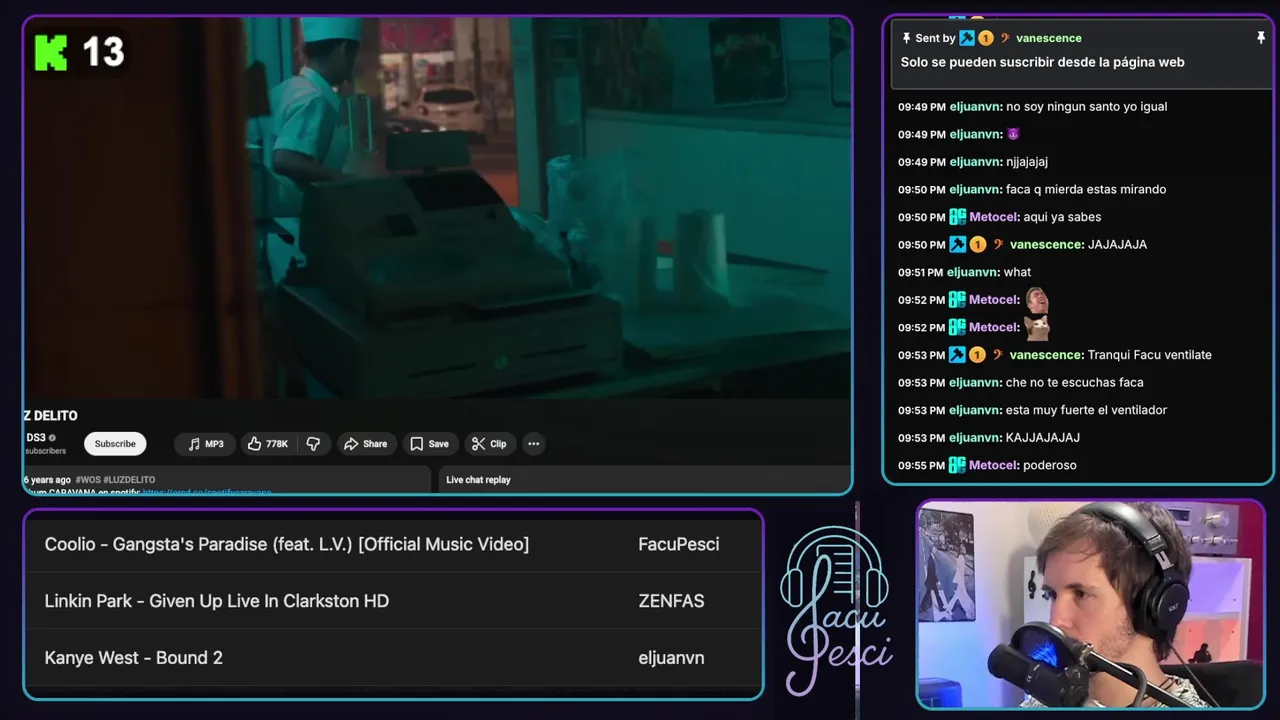The width and height of the screenshot is (1280, 720).
Task: Click the verified checkmark beside DS3
Action: (x=53, y=438)
